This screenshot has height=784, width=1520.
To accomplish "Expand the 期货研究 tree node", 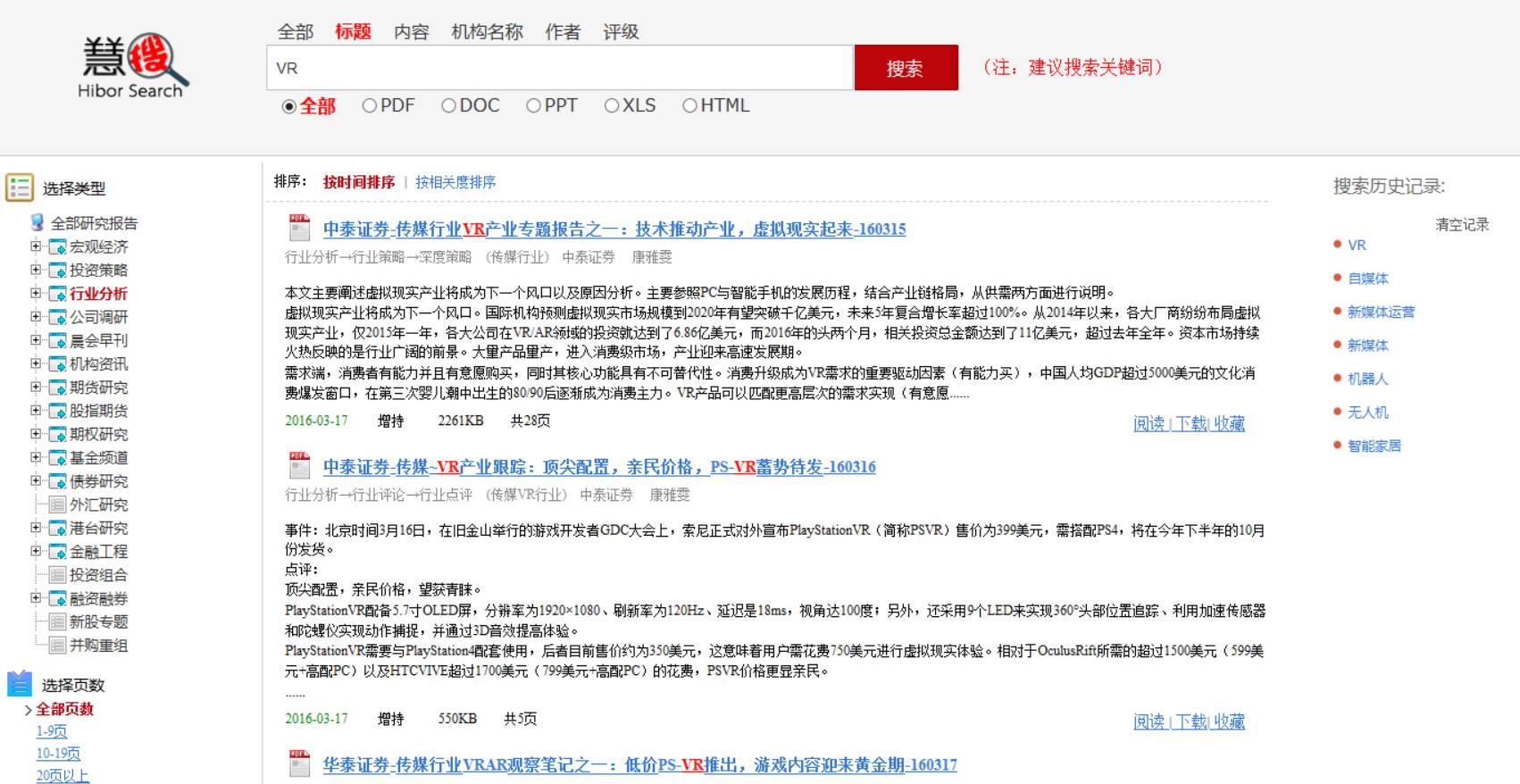I will pyautogui.click(x=36, y=387).
